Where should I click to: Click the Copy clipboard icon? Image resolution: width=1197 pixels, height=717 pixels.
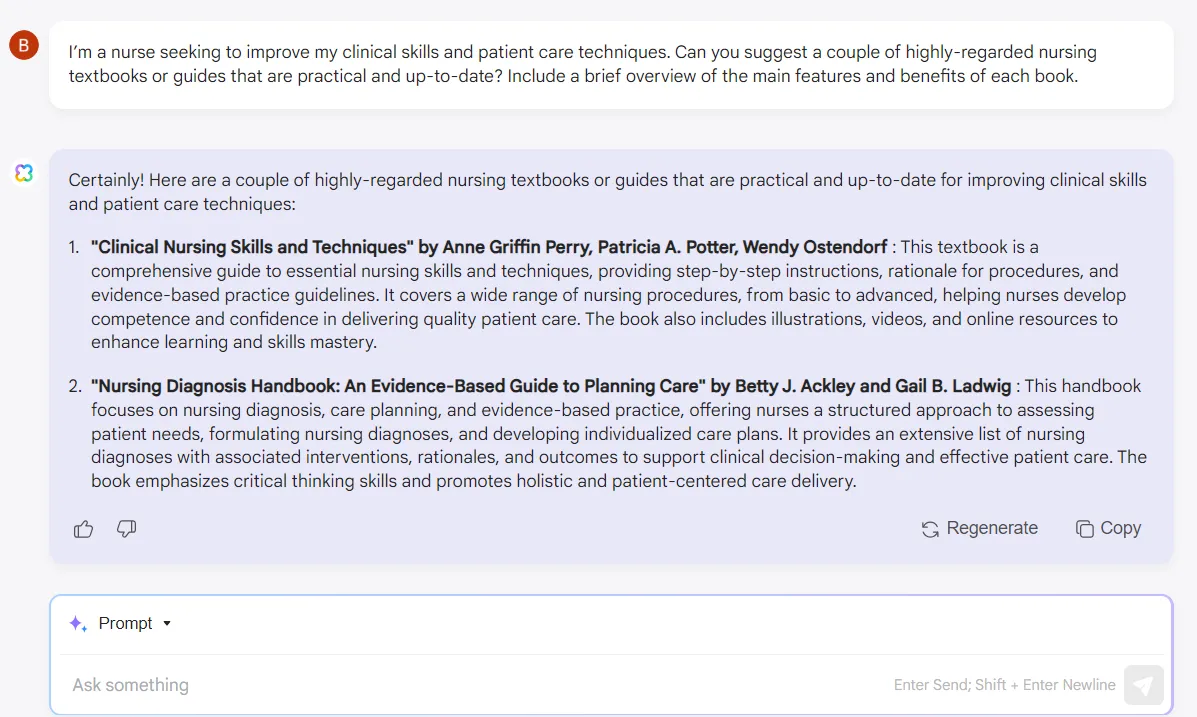pos(1084,529)
